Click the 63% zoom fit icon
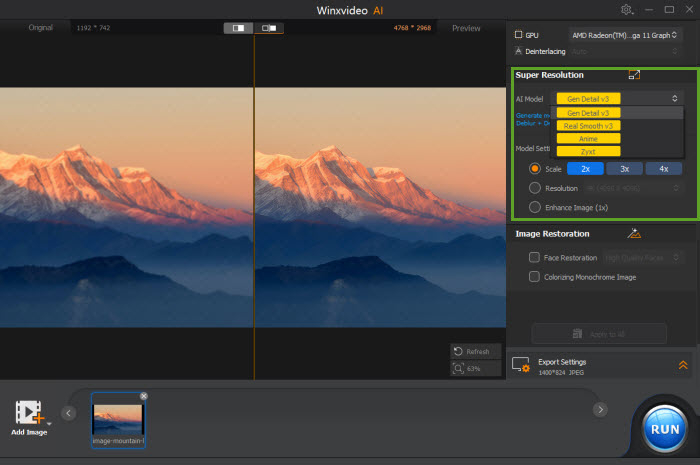This screenshot has height=465, width=700. [x=458, y=368]
